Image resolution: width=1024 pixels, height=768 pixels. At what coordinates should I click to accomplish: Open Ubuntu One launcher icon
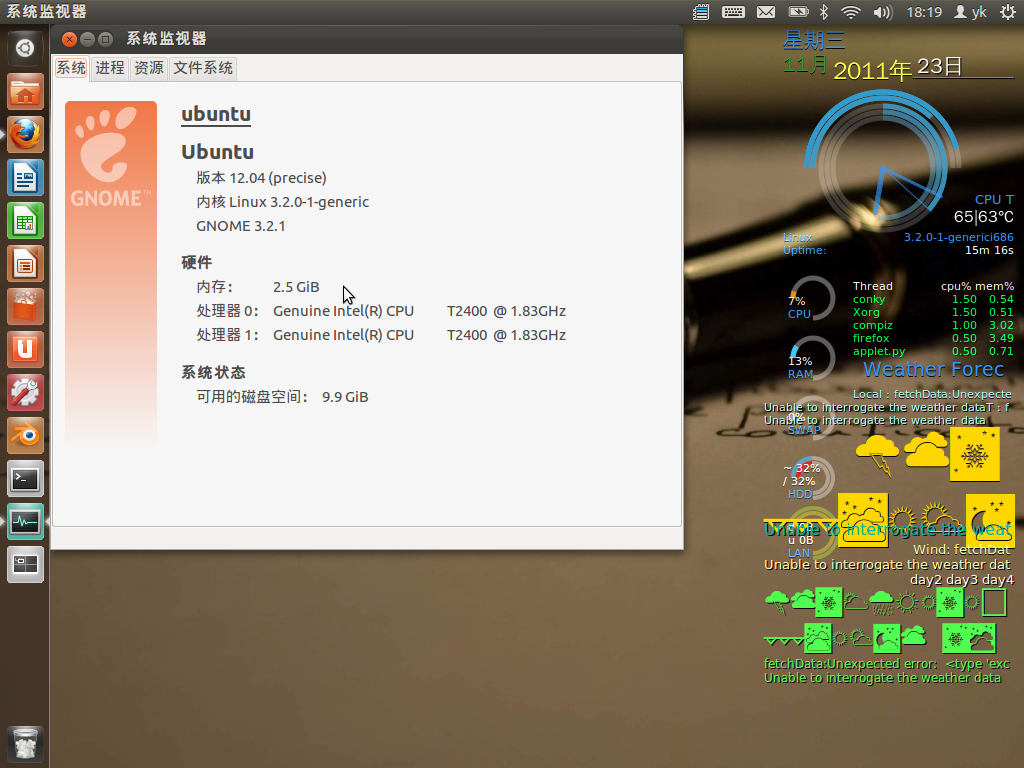tap(25, 350)
